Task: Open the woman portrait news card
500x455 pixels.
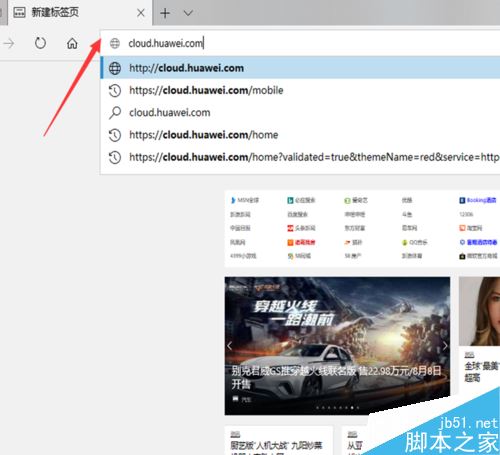Action: point(479,311)
